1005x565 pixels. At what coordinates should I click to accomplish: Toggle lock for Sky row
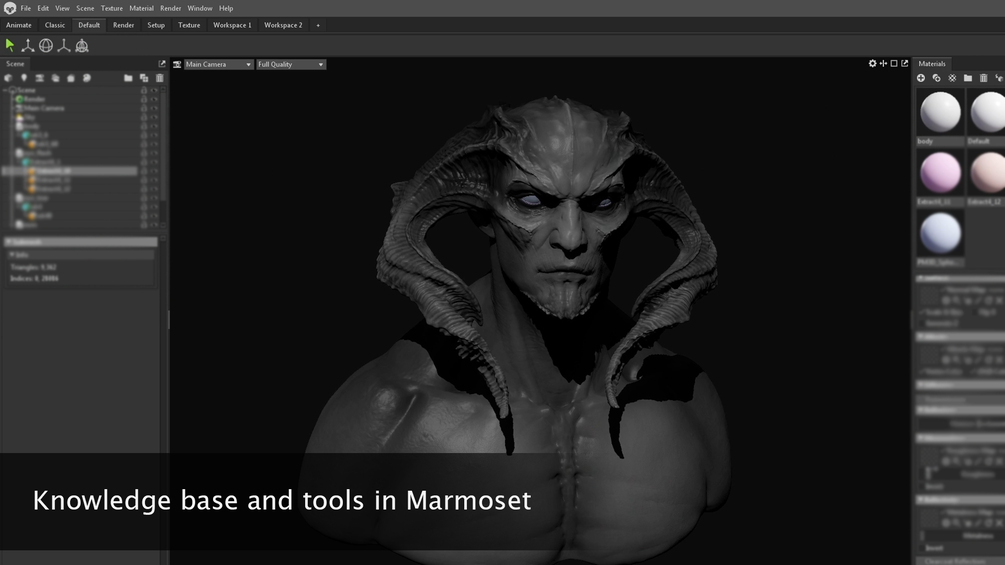[144, 117]
